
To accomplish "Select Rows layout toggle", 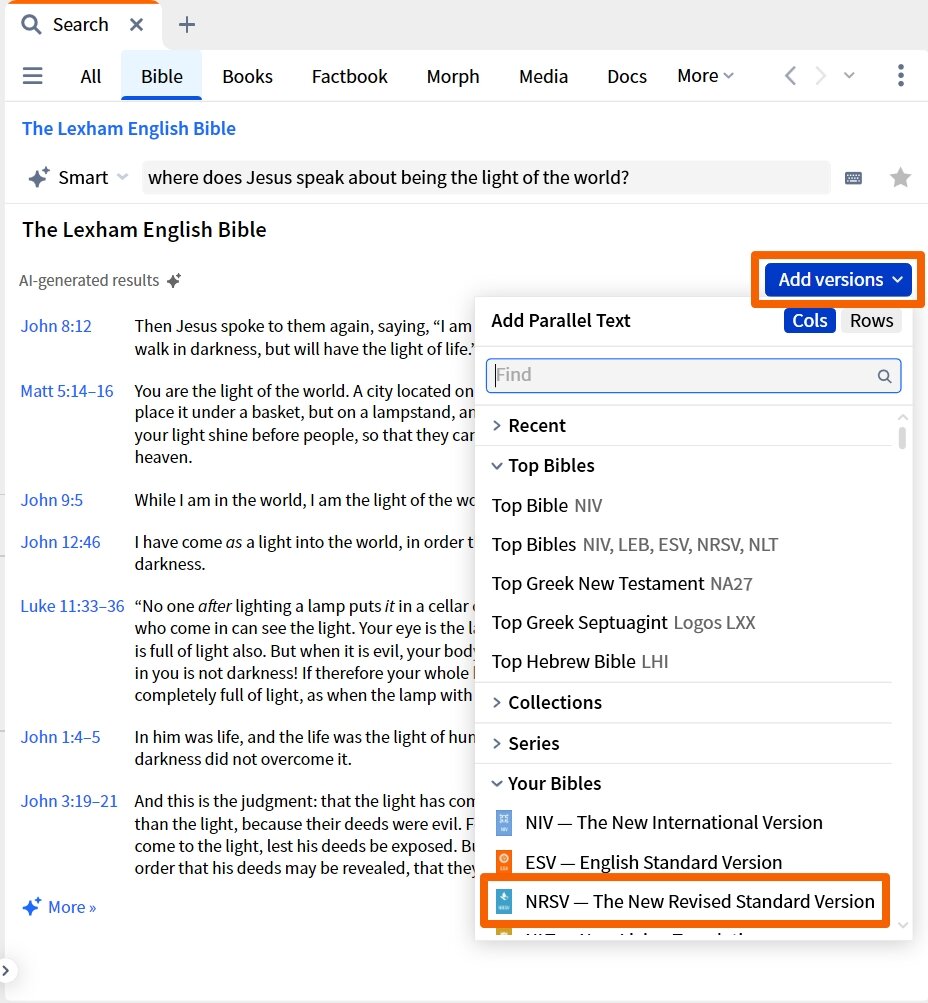I will point(871,320).
